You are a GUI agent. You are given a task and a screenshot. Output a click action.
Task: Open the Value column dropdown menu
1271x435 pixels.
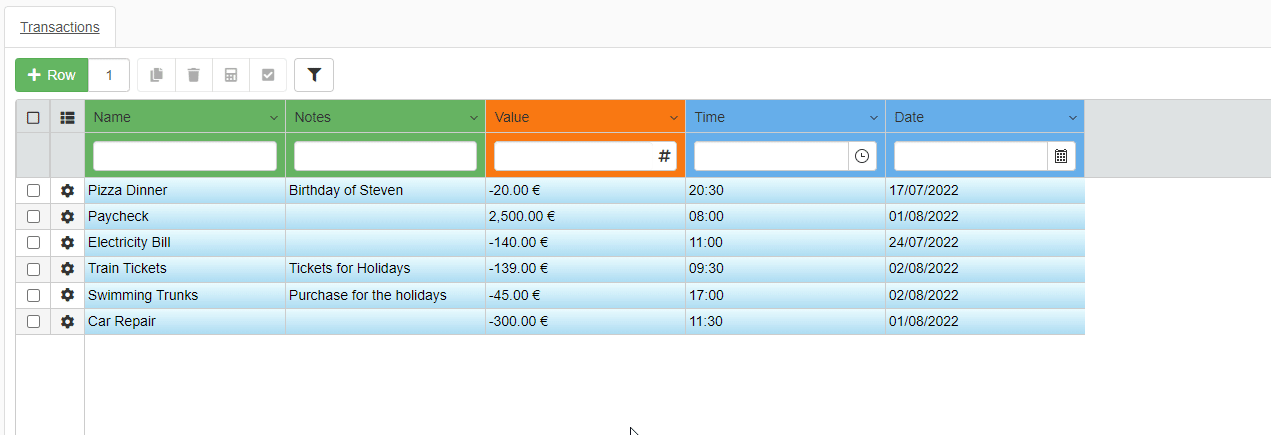674,118
